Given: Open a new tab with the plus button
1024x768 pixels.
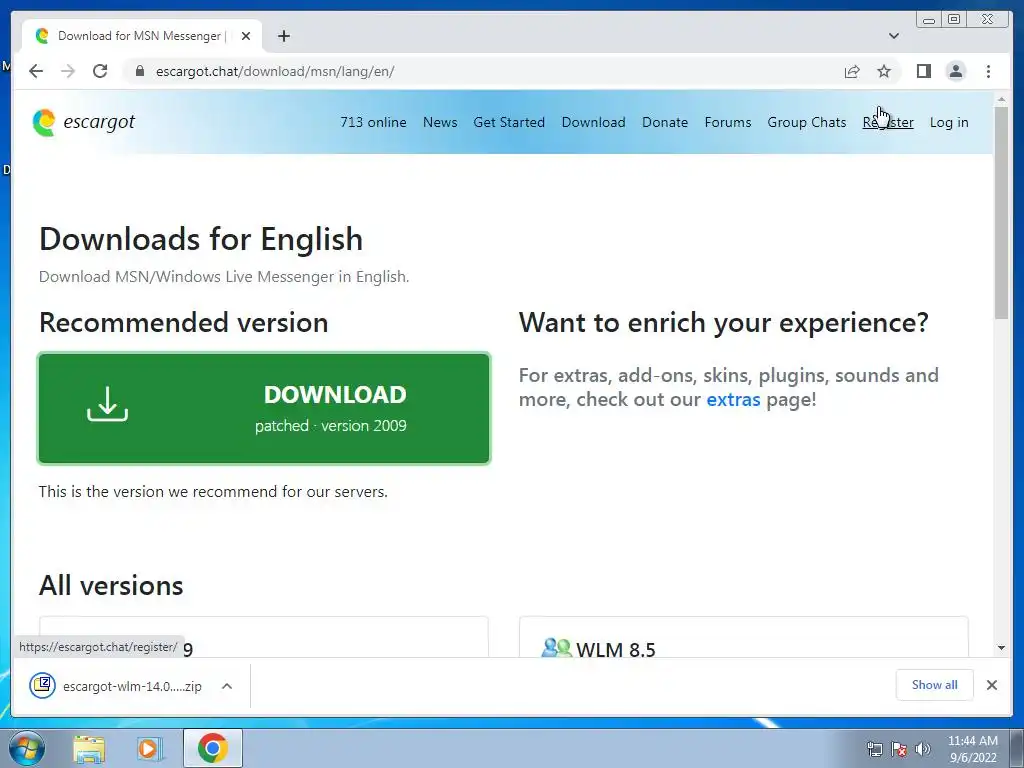Looking at the screenshot, I should click(x=283, y=36).
